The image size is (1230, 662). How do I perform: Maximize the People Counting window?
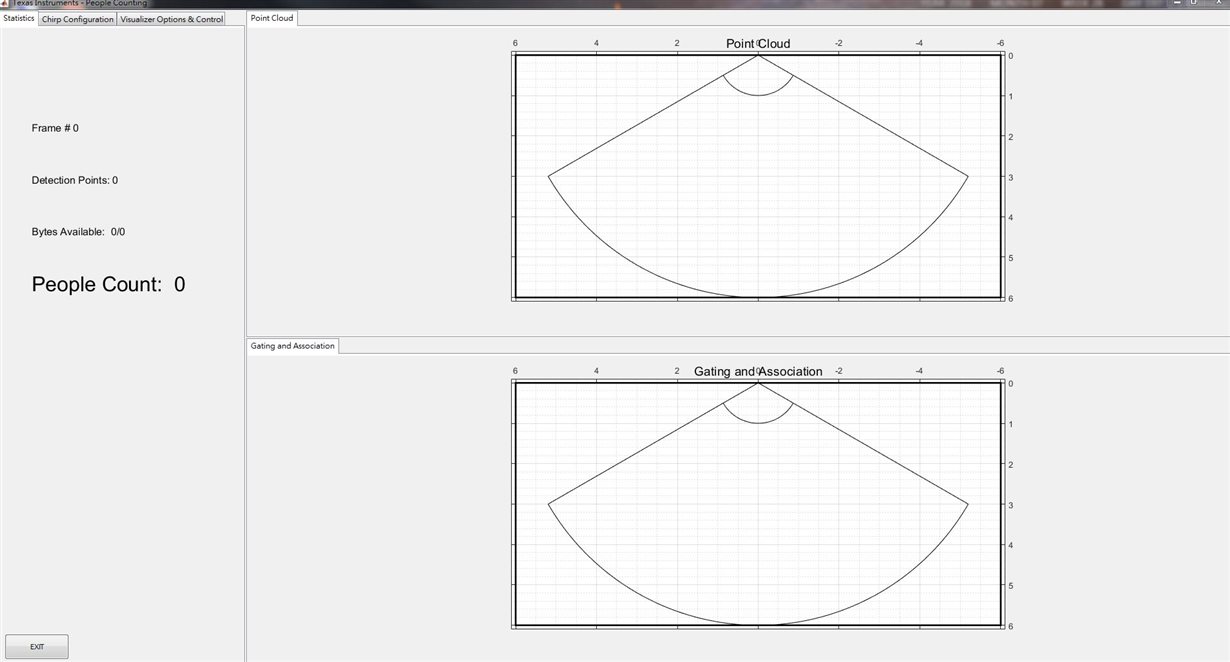pos(1193,3)
